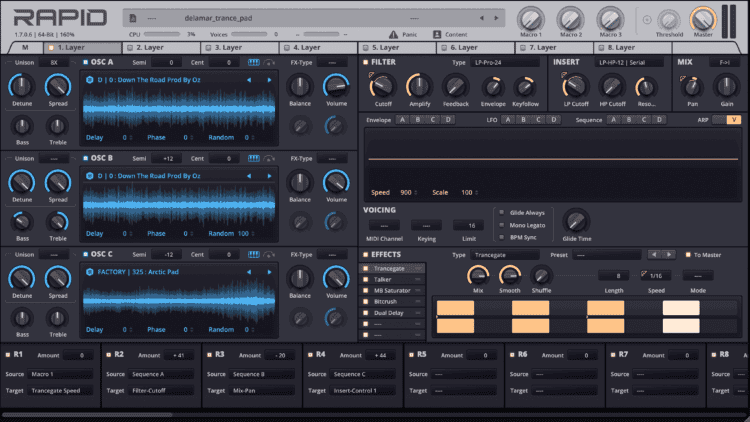Viewport: 750px width, 422px height.
Task: Go to previous preset arrow
Action: coord(482,18)
